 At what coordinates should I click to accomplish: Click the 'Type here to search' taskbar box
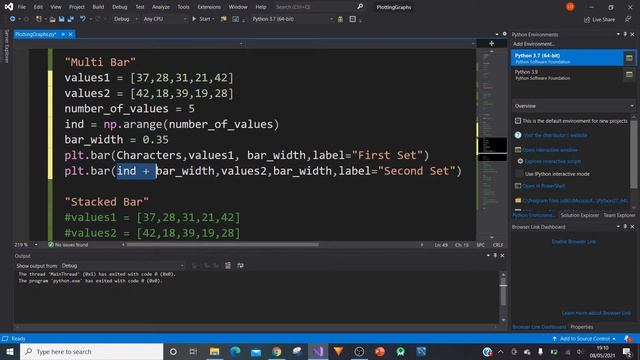[91, 351]
